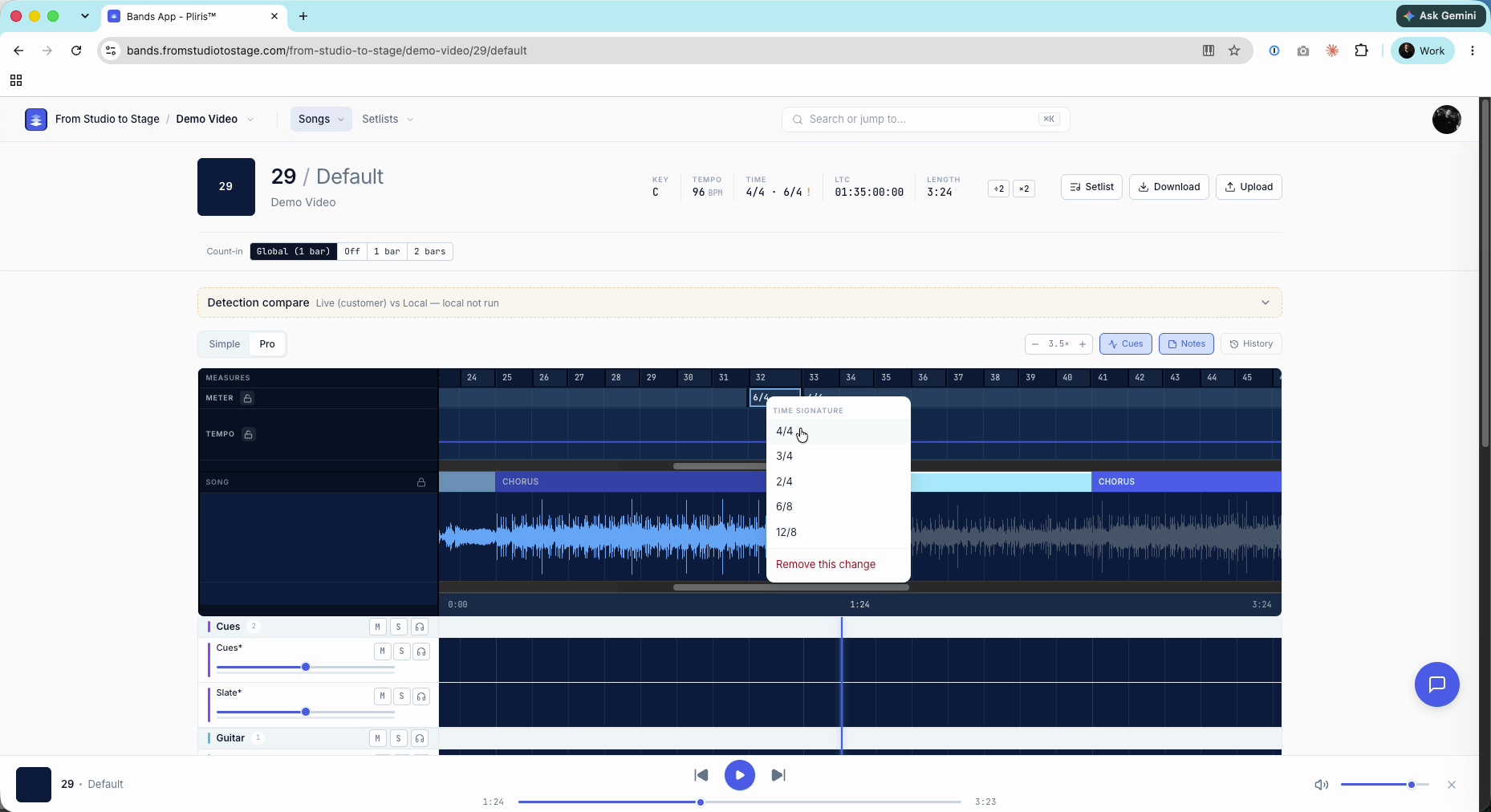This screenshot has height=812, width=1491.
Task: Solo the Cues* track
Action: [x=402, y=652]
